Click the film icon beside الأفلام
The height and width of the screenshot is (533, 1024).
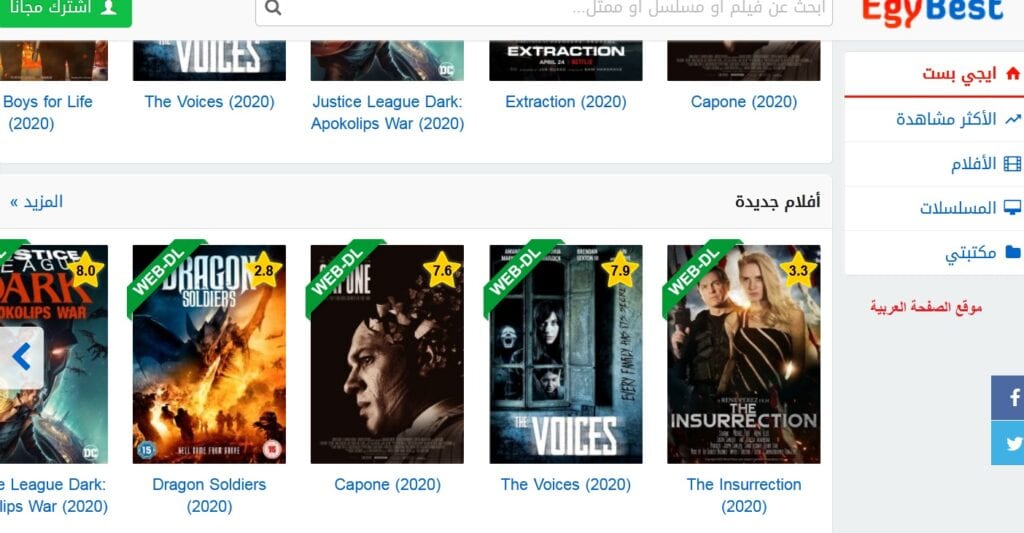[1012, 163]
